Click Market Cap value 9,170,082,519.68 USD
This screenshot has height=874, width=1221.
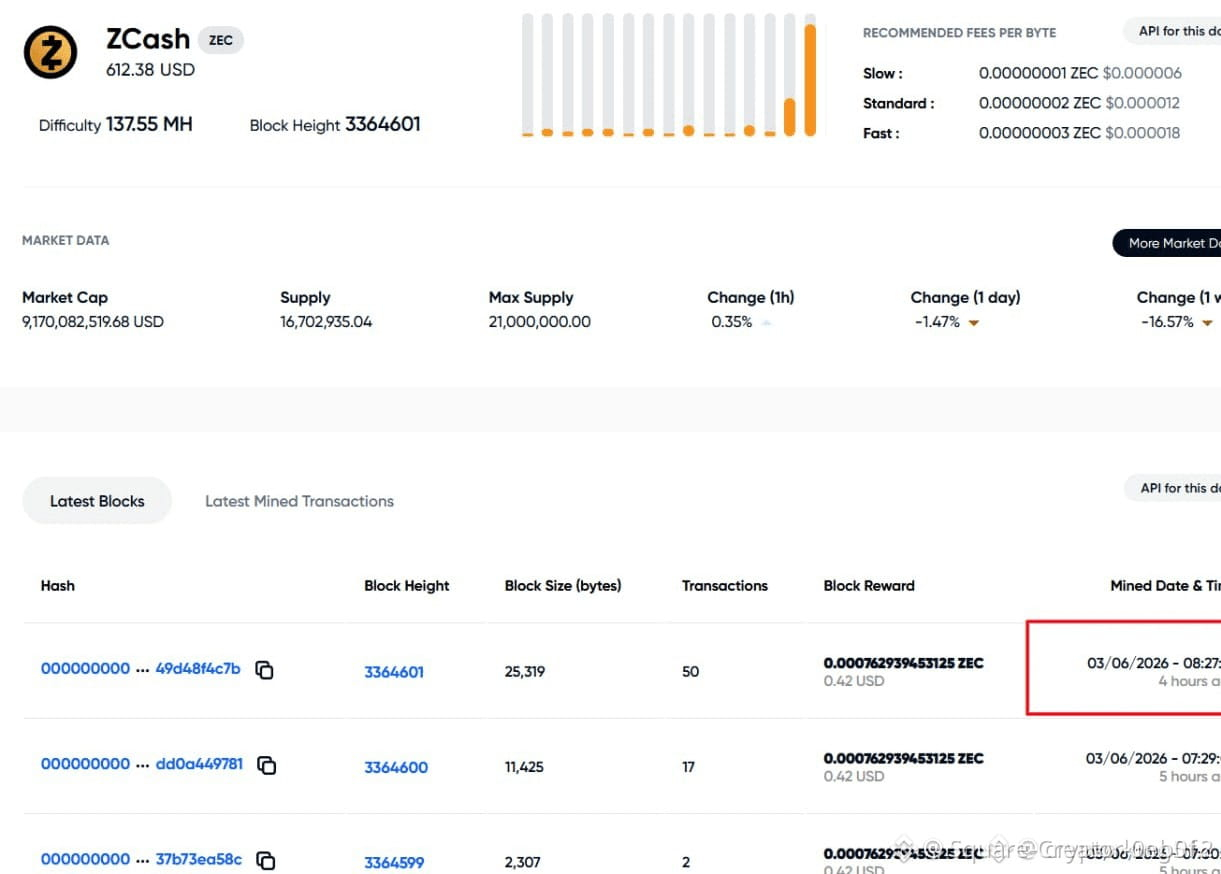[x=93, y=322]
